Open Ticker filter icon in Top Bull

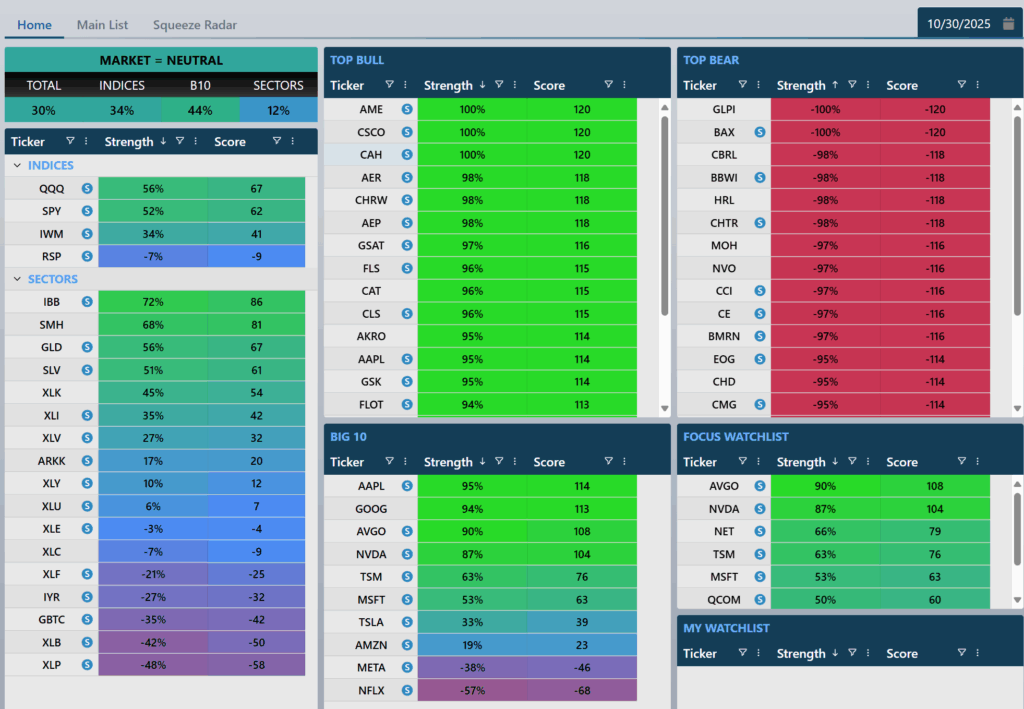[390, 85]
